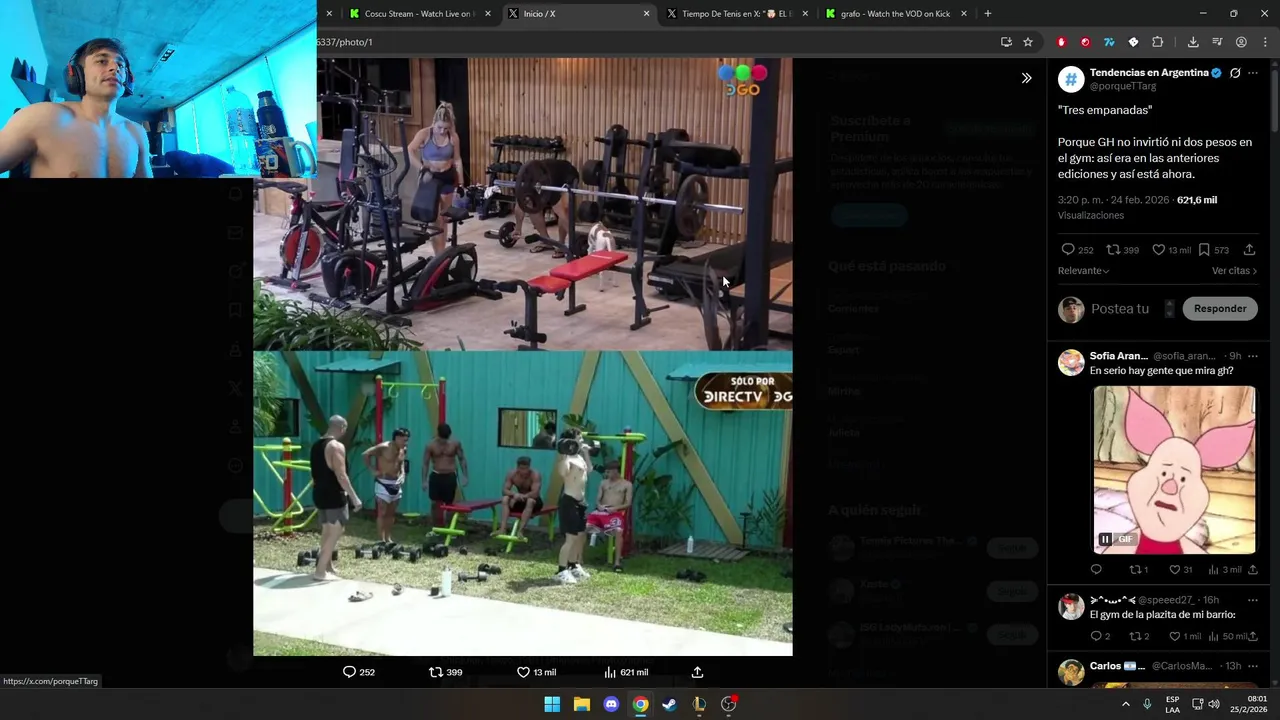Close the Inicio / X tab
The image size is (1280, 720).
pos(646,14)
